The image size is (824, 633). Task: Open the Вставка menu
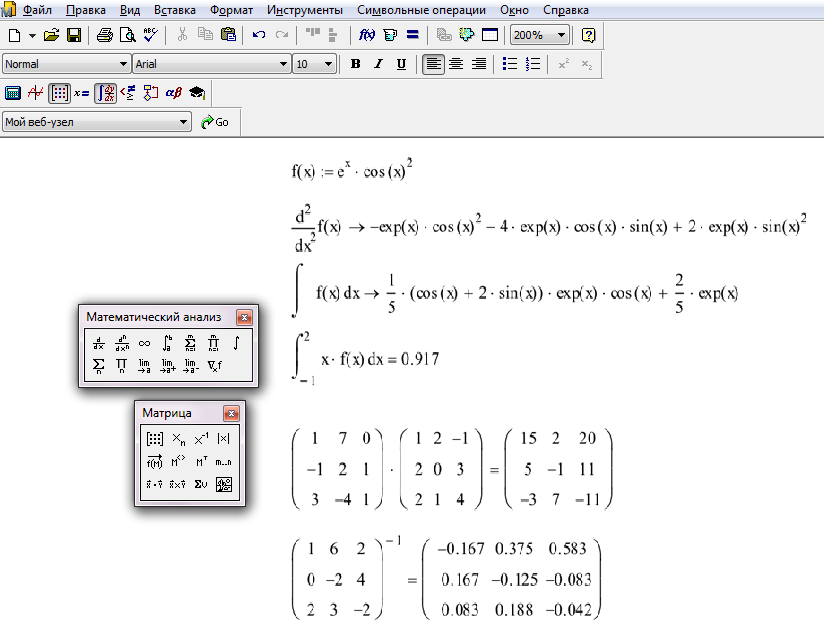pos(174,10)
